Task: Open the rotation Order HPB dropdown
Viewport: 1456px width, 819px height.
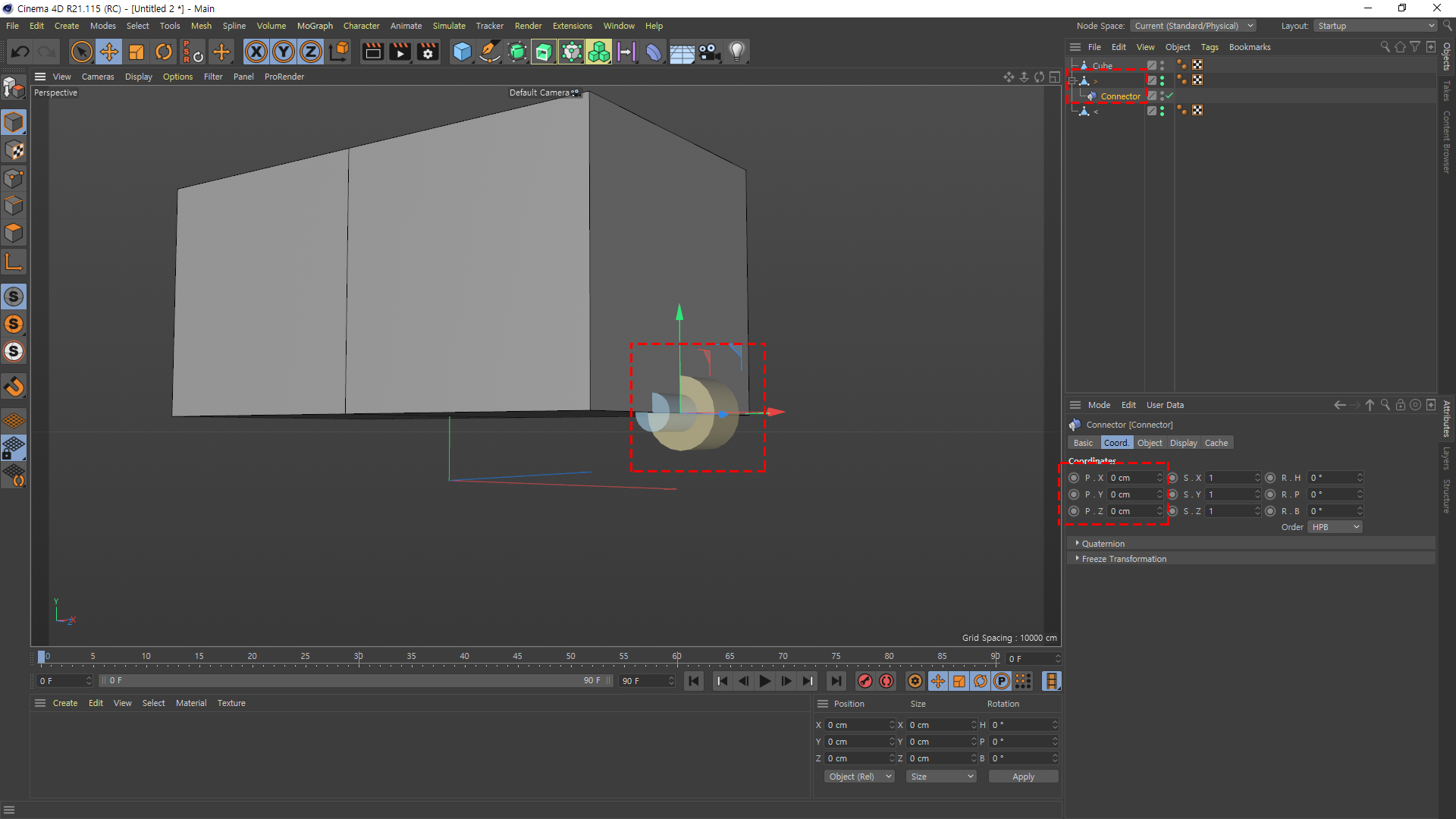Action: [1335, 527]
